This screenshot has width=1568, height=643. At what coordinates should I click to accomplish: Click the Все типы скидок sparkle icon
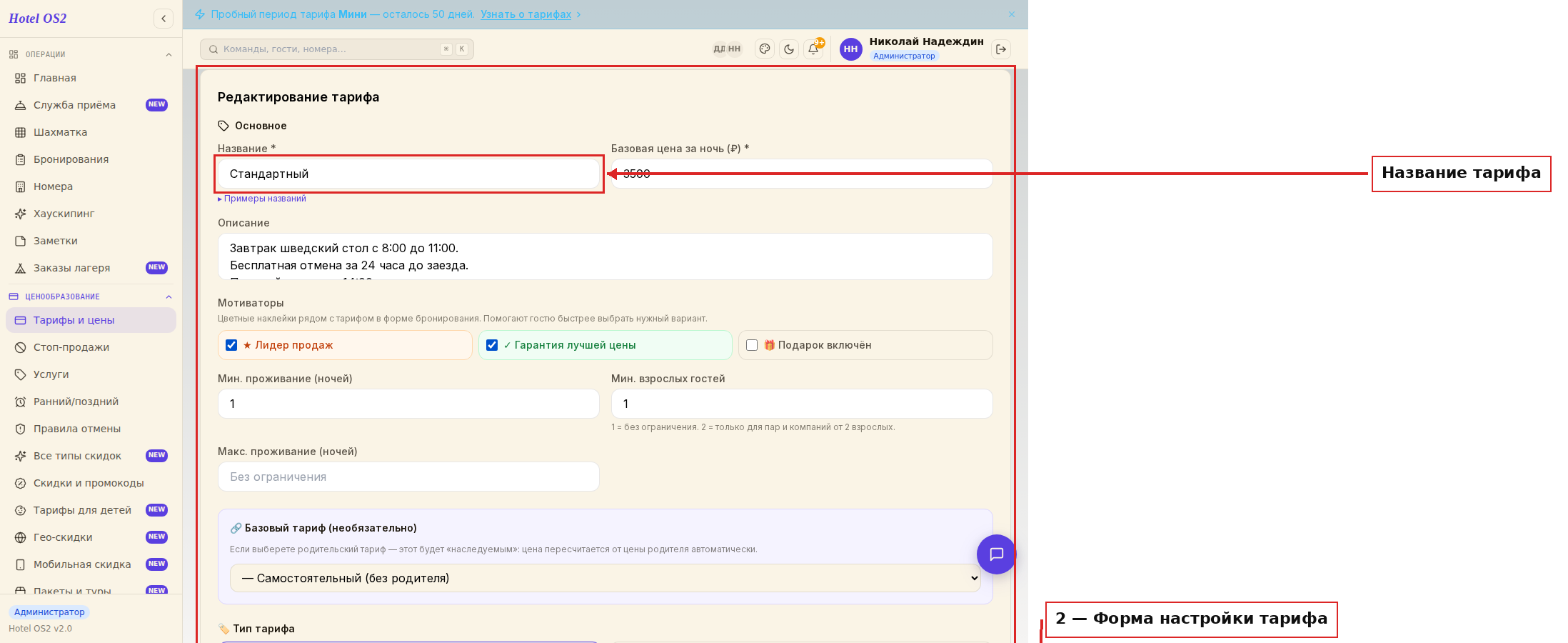coord(21,456)
